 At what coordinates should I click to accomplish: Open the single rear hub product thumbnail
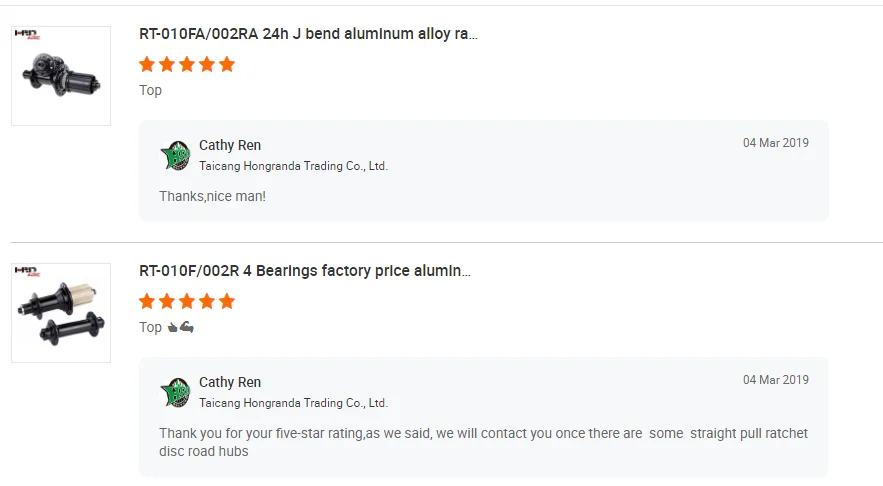click(61, 76)
